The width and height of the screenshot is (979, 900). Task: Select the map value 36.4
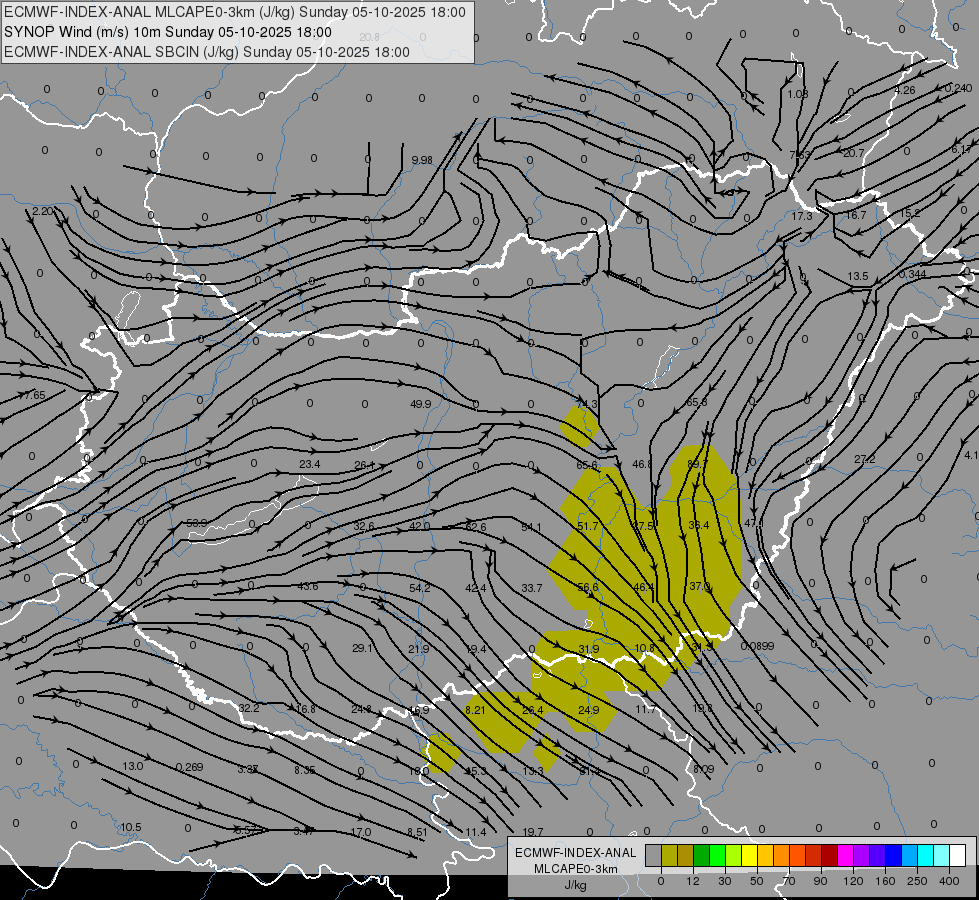click(699, 525)
